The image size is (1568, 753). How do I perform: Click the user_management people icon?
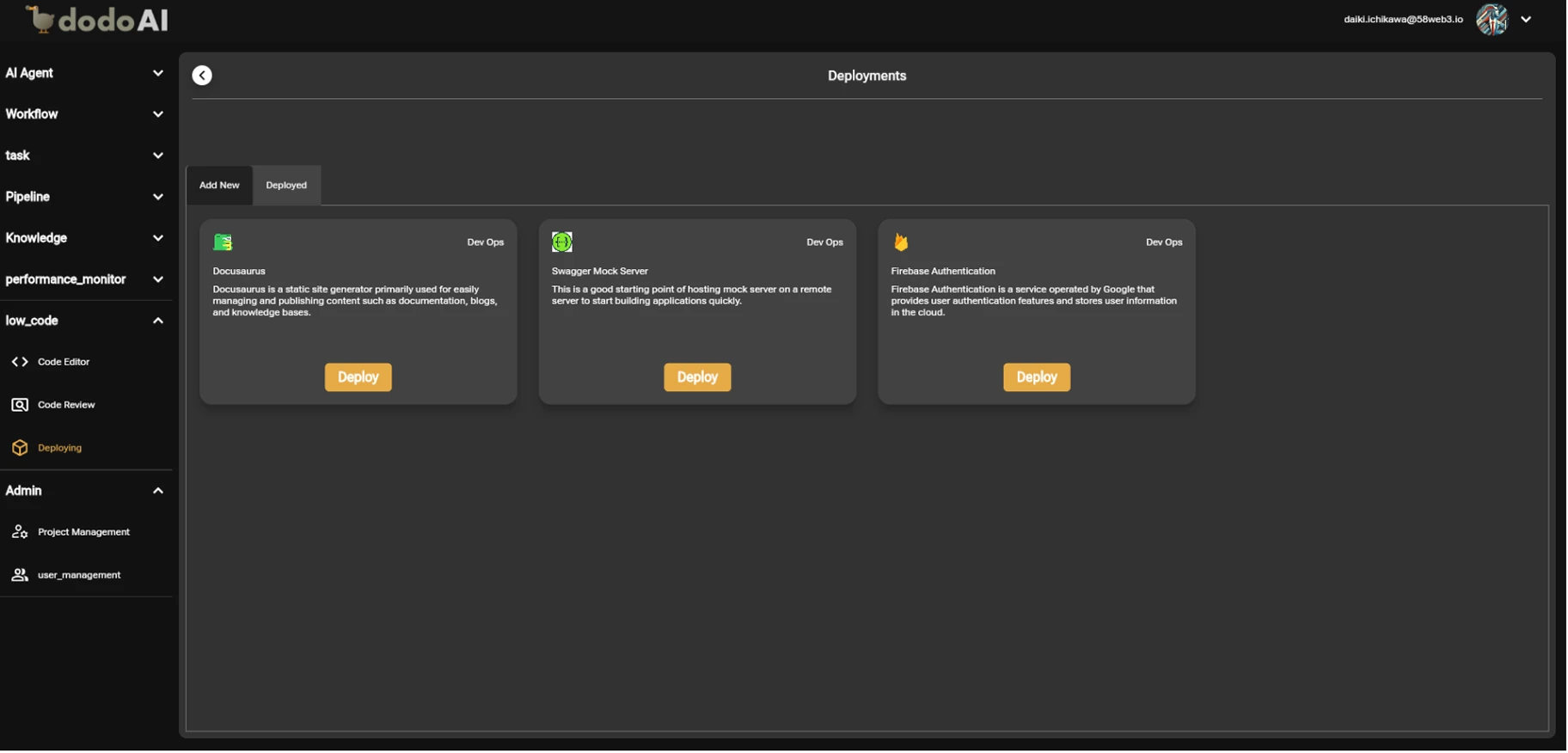[20, 575]
